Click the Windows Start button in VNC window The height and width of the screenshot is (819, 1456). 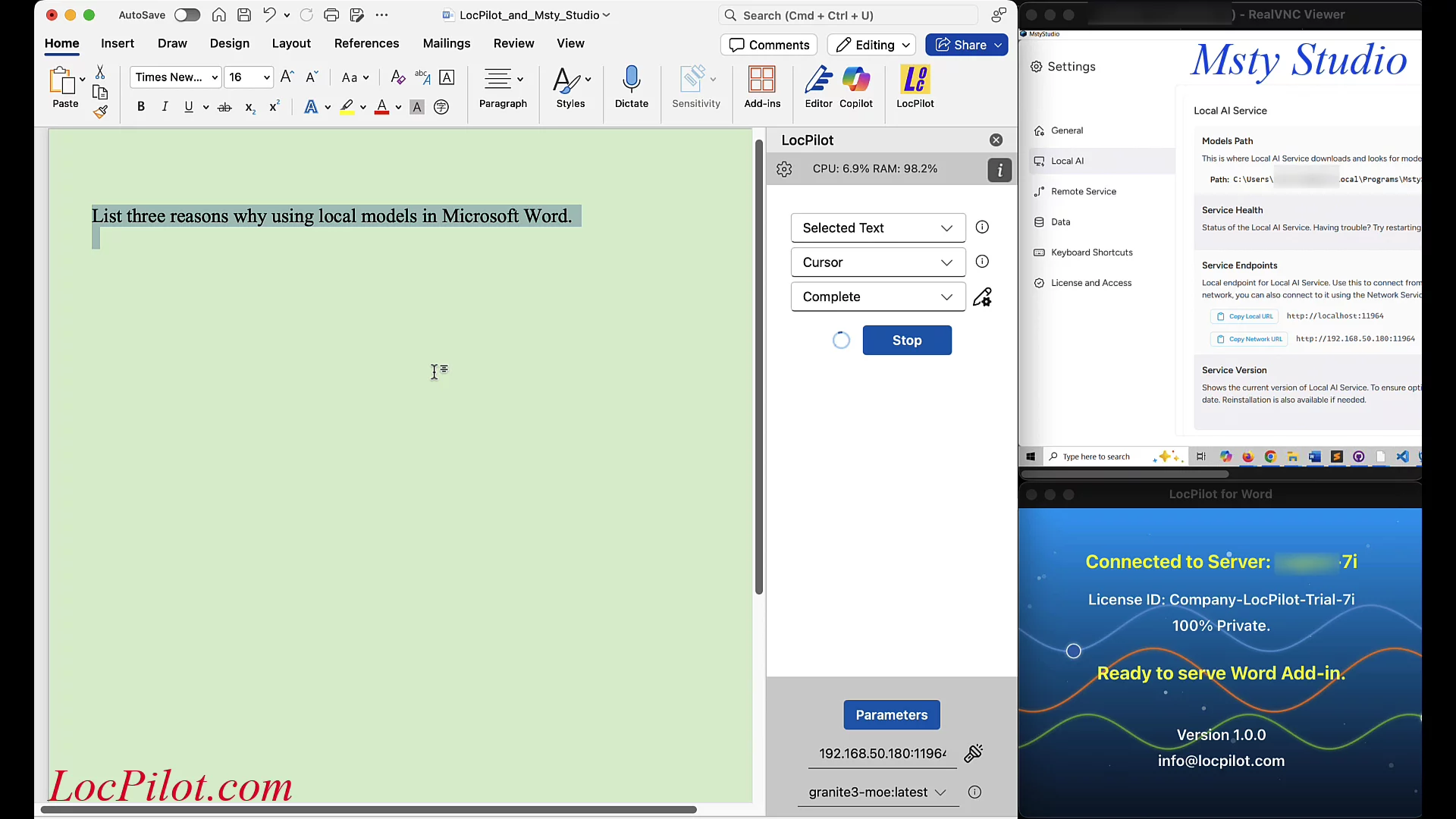pyautogui.click(x=1030, y=457)
